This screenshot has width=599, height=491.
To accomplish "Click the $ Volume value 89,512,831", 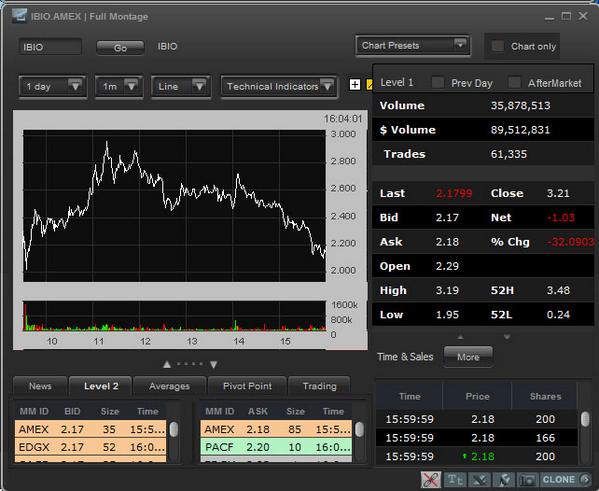I will 520,130.
